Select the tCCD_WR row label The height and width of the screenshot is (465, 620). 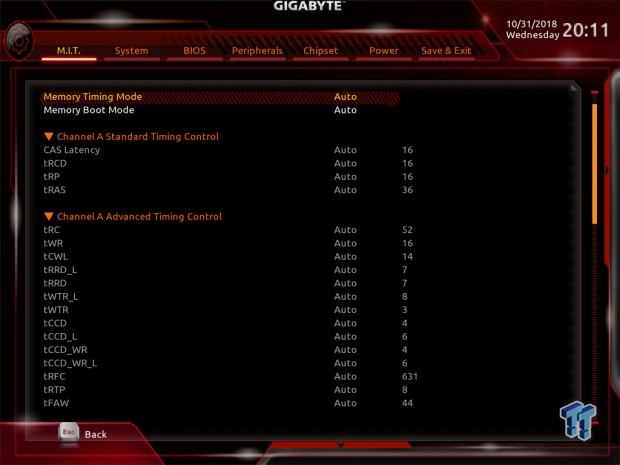(x=65, y=350)
